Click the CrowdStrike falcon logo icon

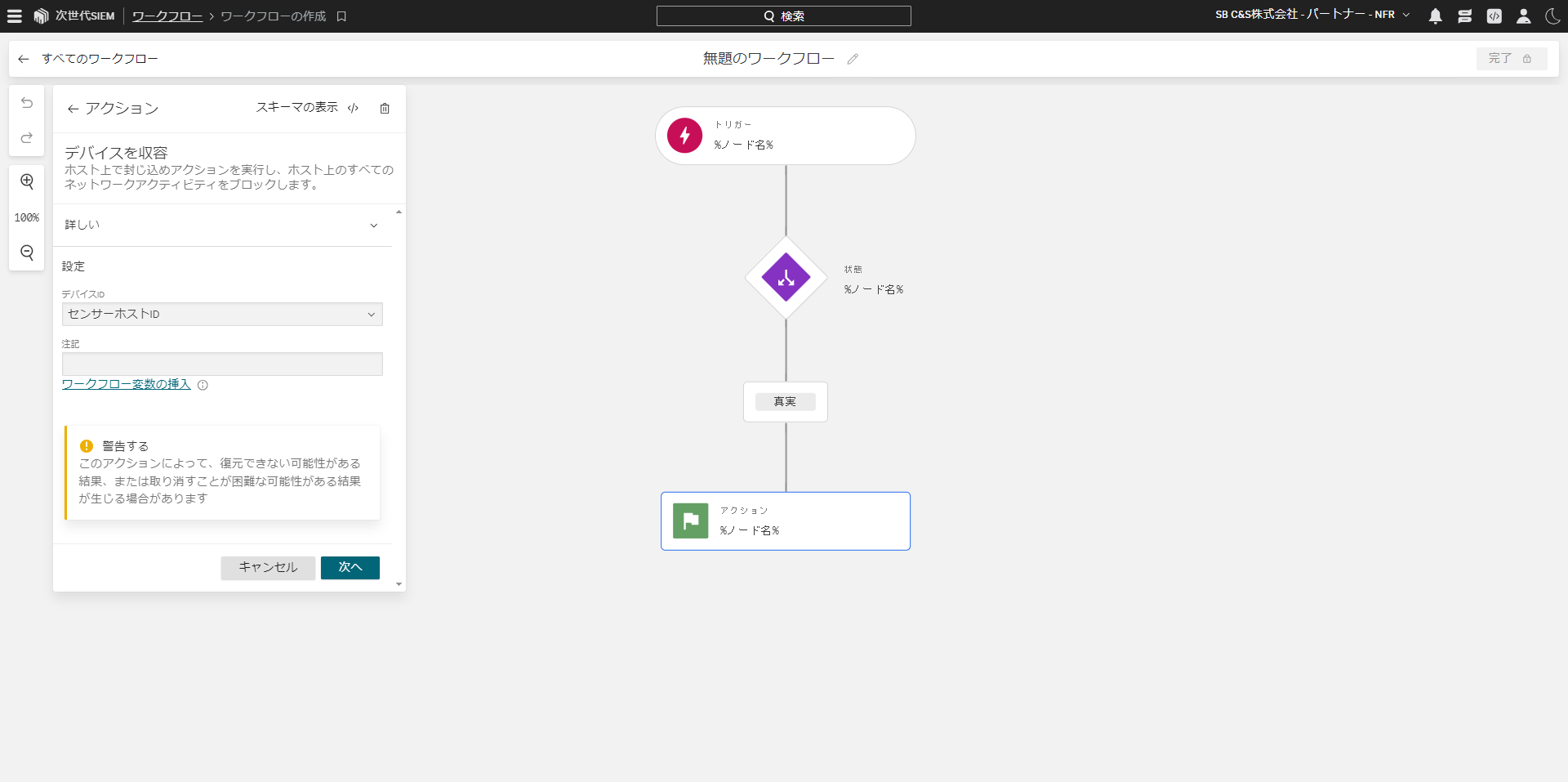(41, 16)
